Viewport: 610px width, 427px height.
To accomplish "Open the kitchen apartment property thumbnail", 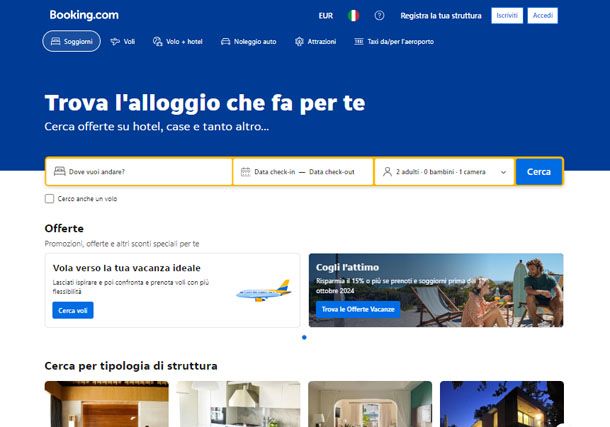I will click(x=238, y=404).
